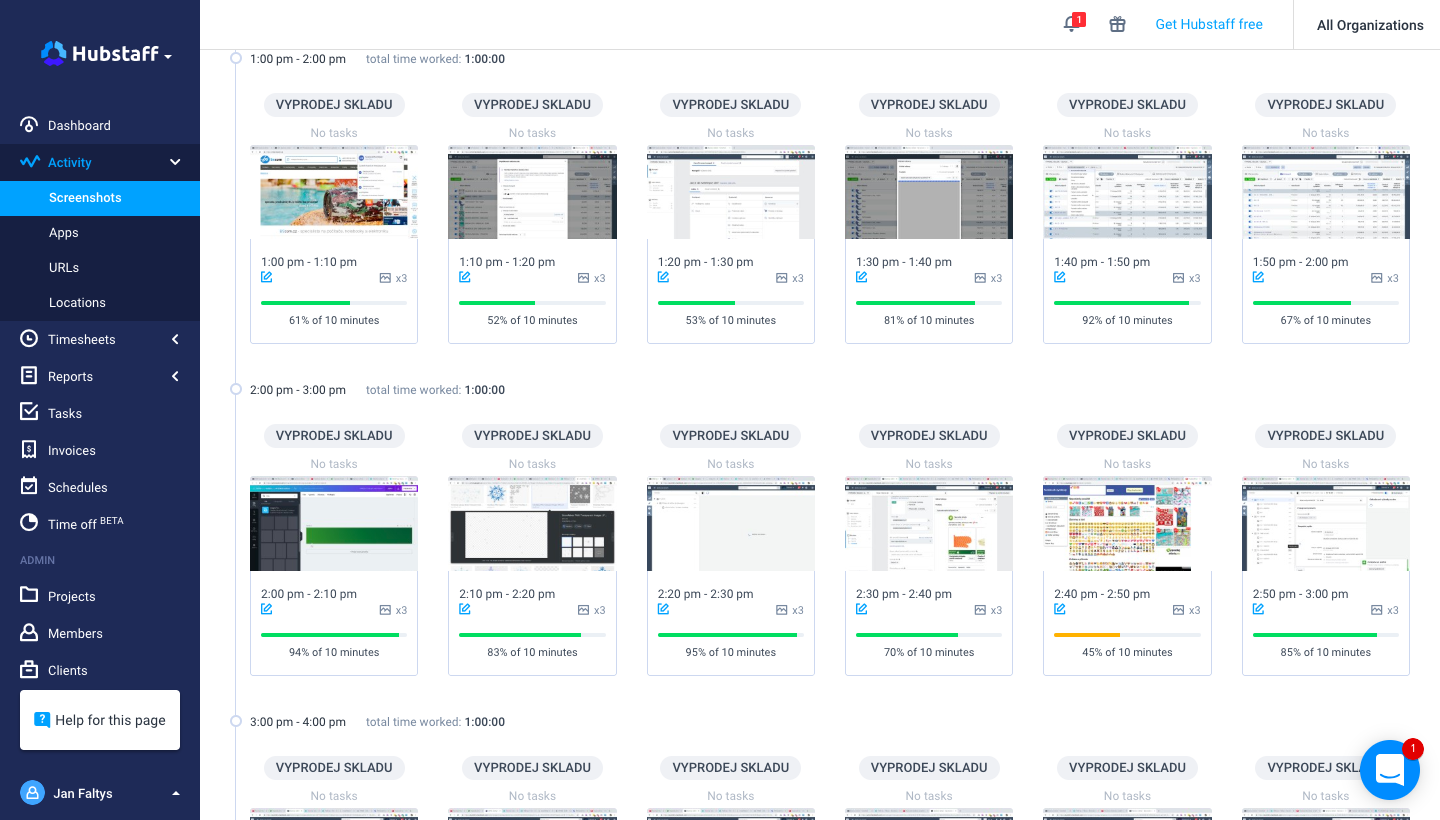Click the Invoices icon in sidebar

point(29,450)
